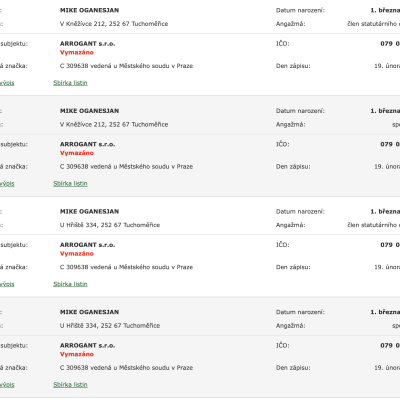Open the partially visible Výpis link, third record
This screenshot has width=400, height=400.
pyautogui.click(x=7, y=284)
